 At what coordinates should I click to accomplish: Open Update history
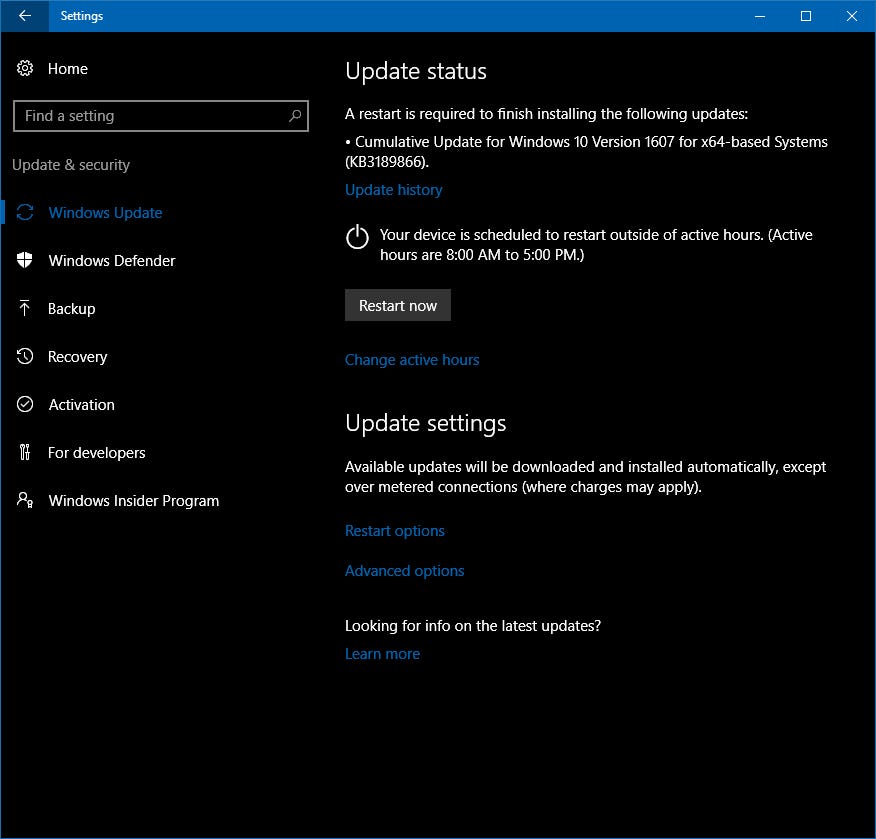point(393,189)
